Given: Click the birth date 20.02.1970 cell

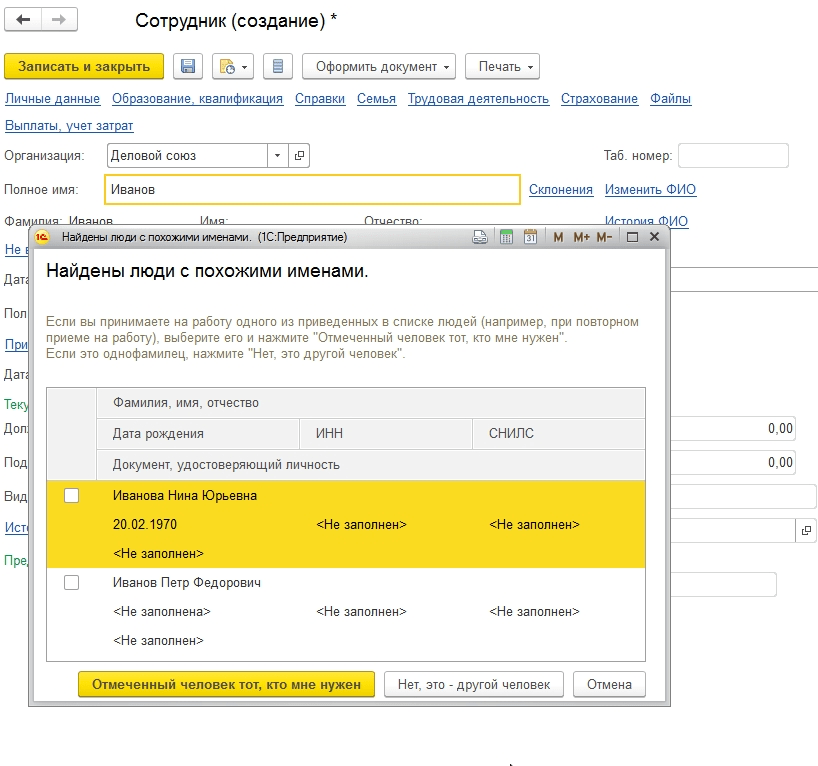Looking at the screenshot, I should pyautogui.click(x=145, y=524).
